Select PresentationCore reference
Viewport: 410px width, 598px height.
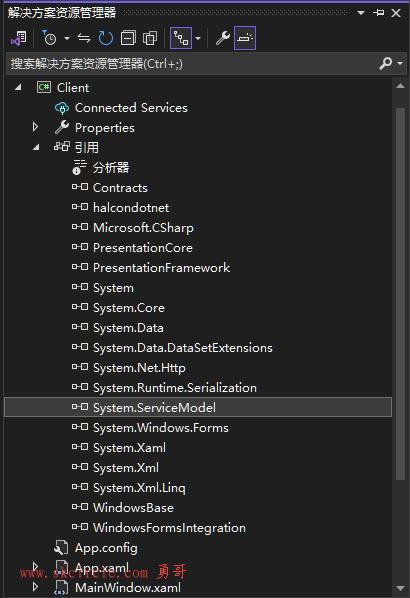tap(143, 248)
